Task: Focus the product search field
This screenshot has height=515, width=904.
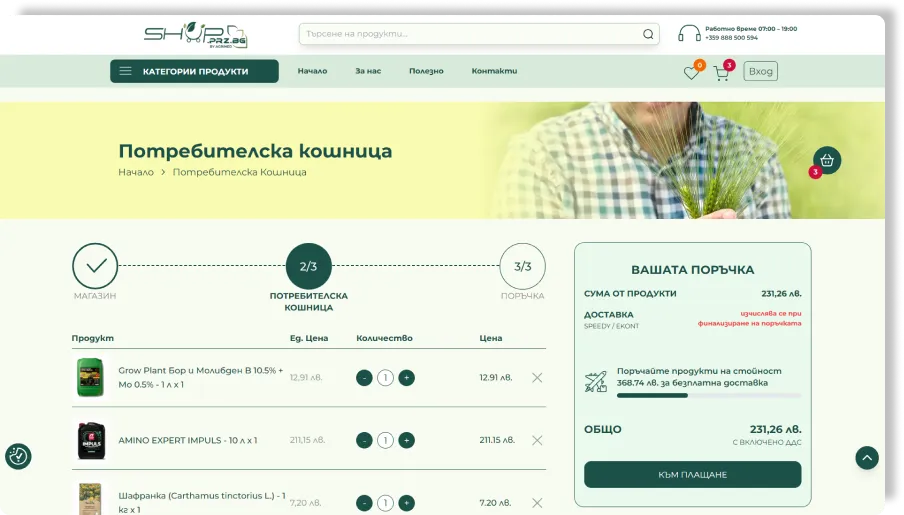Action: 479,34
